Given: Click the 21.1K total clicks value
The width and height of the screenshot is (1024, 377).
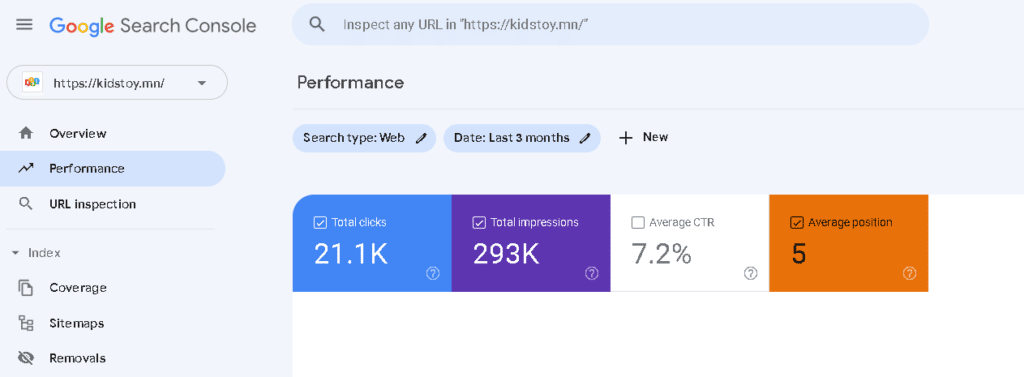Looking at the screenshot, I should point(351,254).
